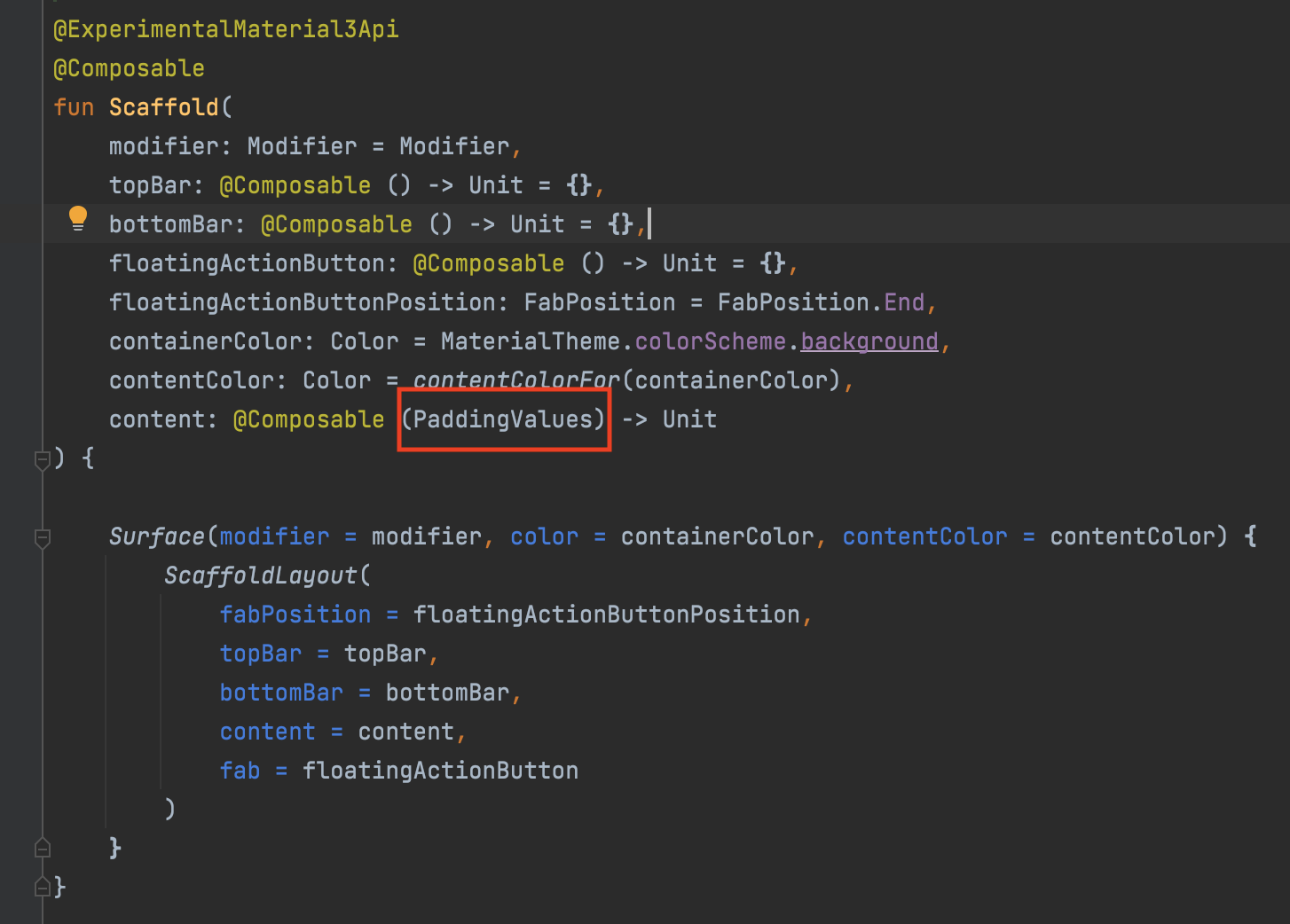
Task: Collapse the Surface block via its gutter fold arrow
Action: [x=43, y=538]
